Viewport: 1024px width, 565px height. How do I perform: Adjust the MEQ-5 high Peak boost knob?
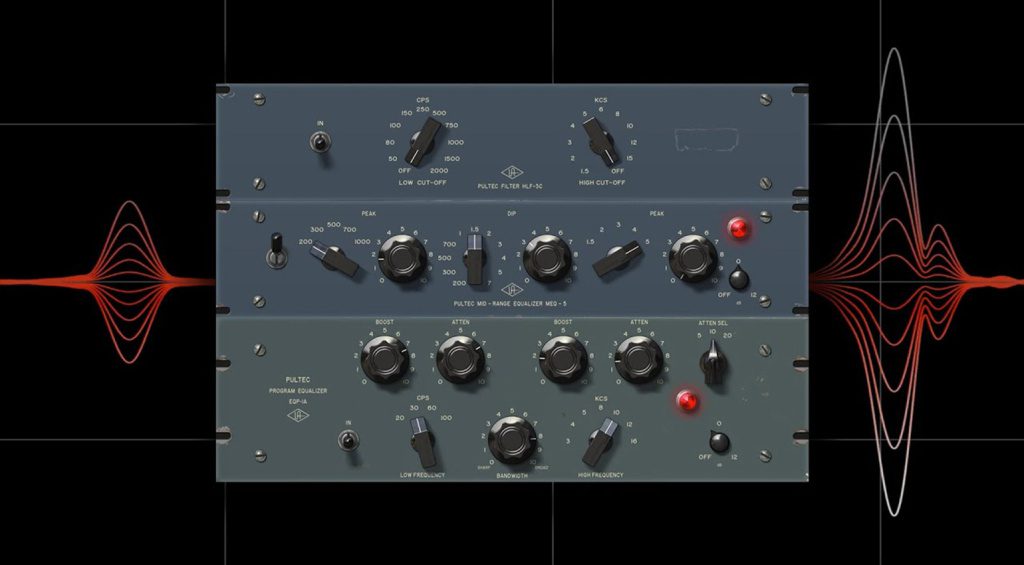(693, 258)
